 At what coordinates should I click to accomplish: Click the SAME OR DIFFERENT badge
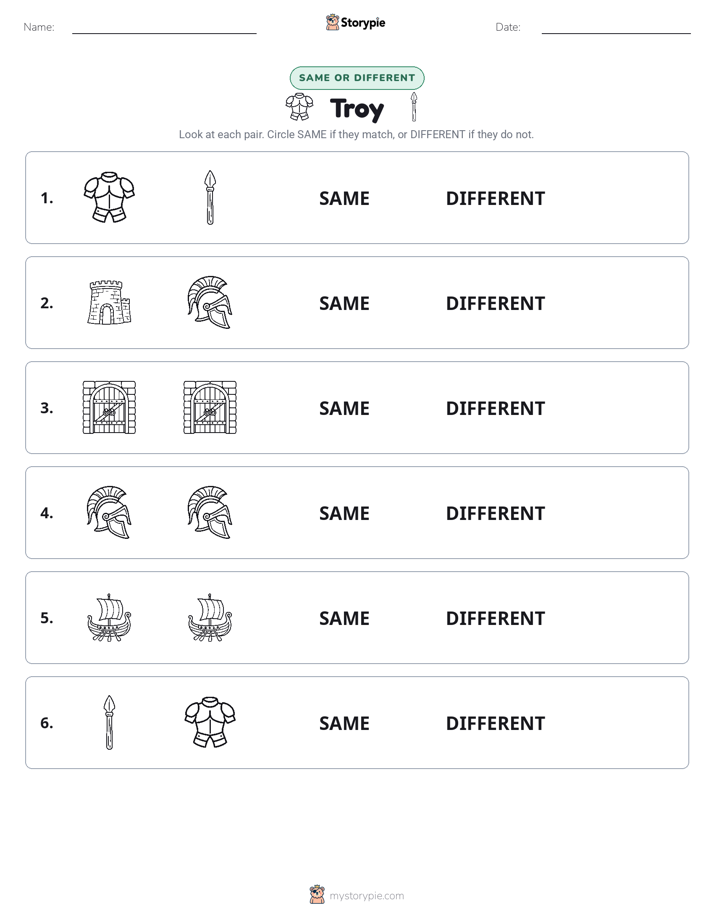coord(357,78)
